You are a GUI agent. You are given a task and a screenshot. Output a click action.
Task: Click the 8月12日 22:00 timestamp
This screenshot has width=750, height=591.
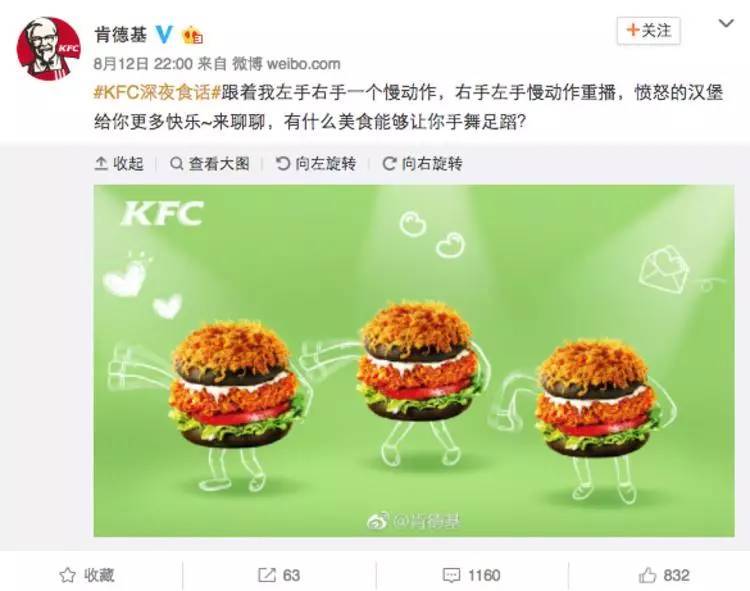143,64
